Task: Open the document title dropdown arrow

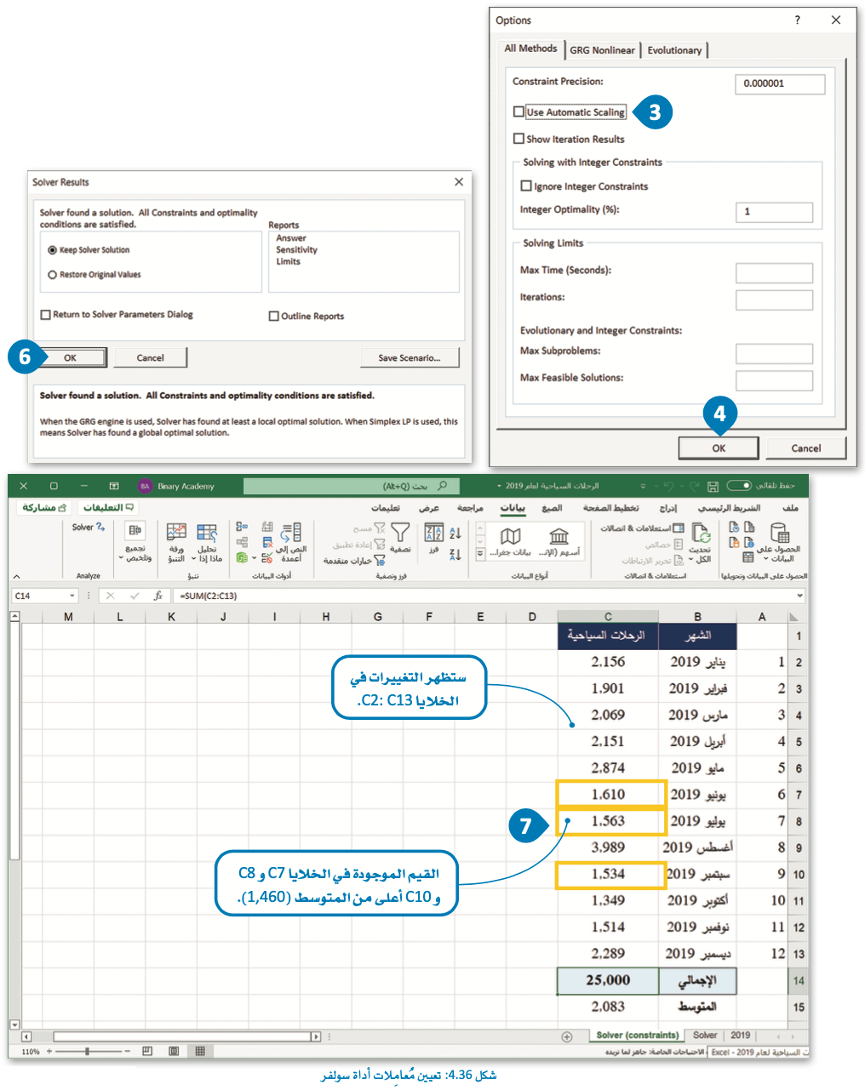Action: pyautogui.click(x=499, y=486)
